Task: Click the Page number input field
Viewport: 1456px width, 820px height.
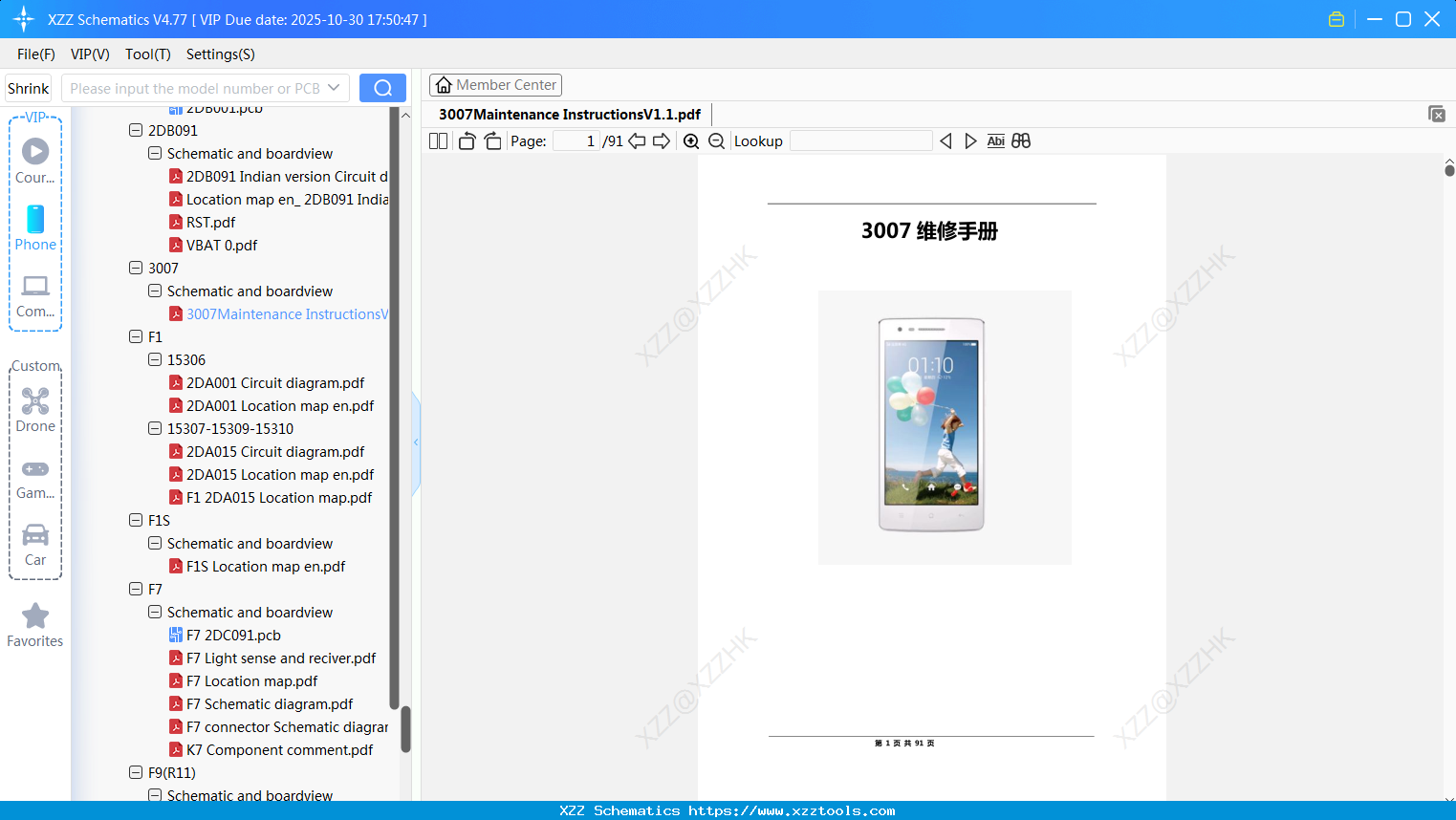Action: (x=576, y=141)
